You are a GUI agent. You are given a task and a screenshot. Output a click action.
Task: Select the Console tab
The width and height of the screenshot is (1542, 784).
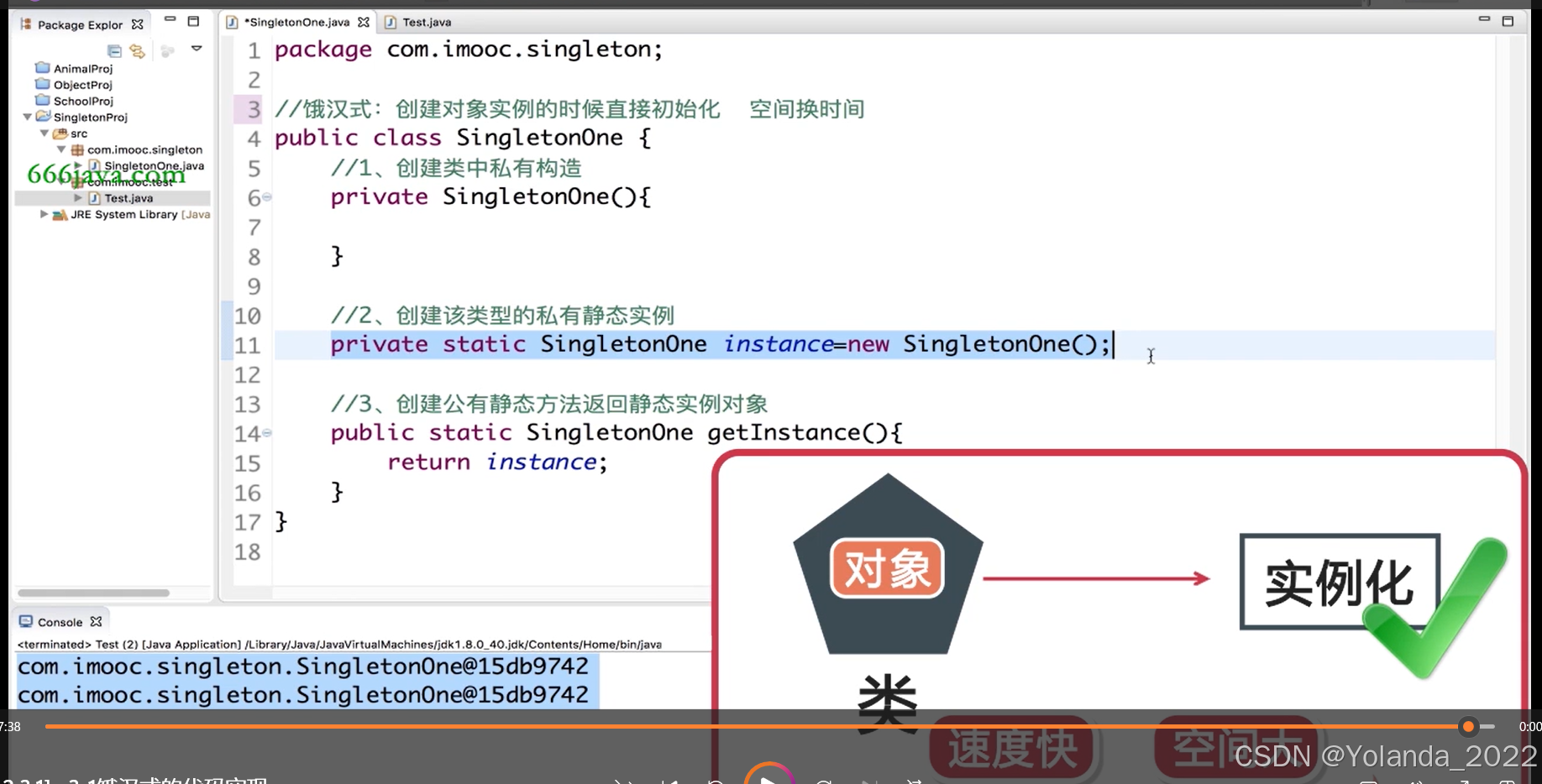click(60, 622)
